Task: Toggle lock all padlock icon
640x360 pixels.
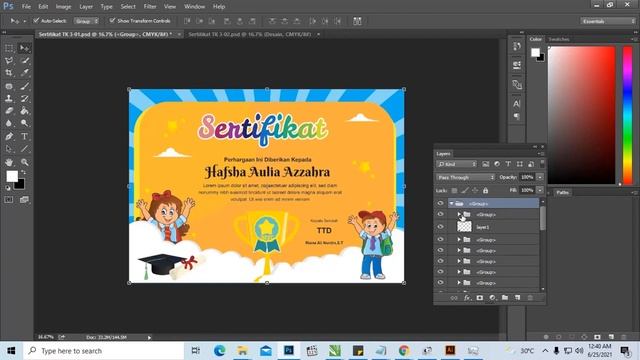Action: pyautogui.click(x=485, y=190)
